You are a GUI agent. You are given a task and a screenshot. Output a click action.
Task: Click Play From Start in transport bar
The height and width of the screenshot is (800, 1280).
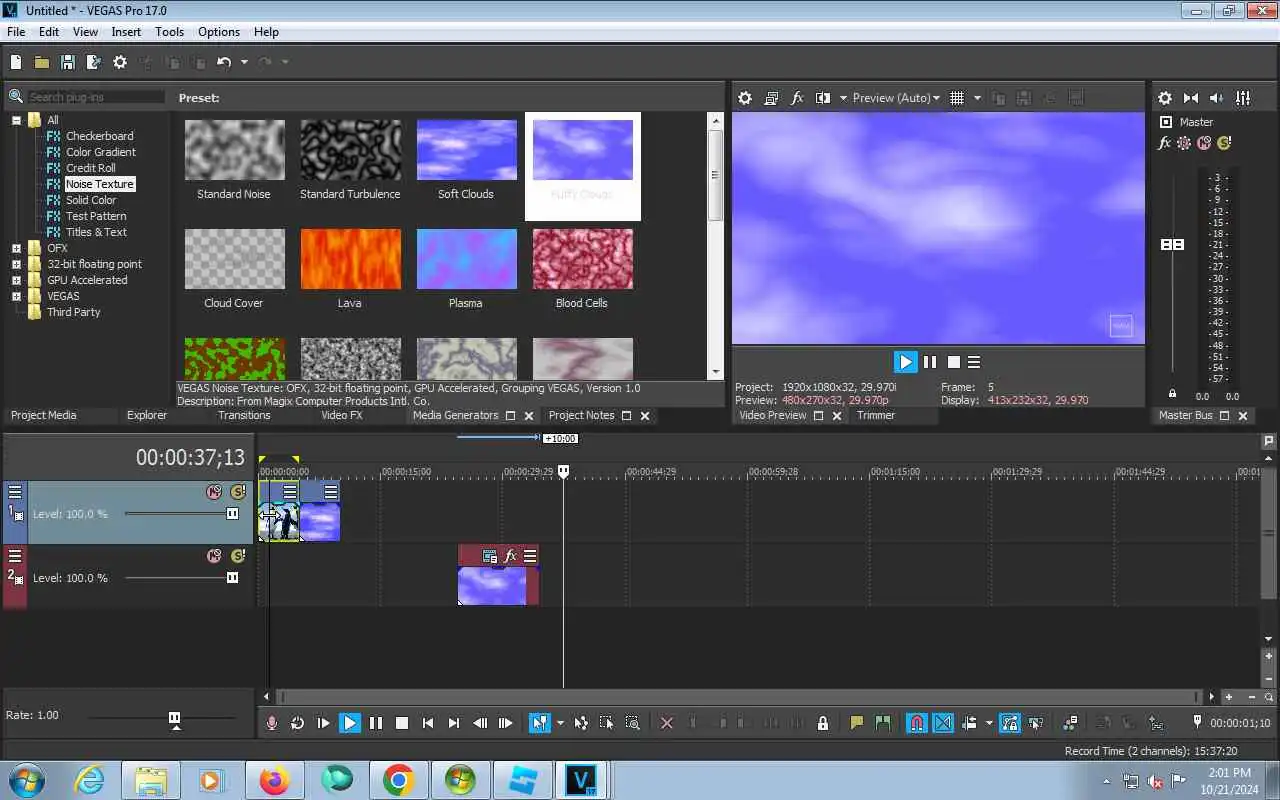(x=323, y=723)
